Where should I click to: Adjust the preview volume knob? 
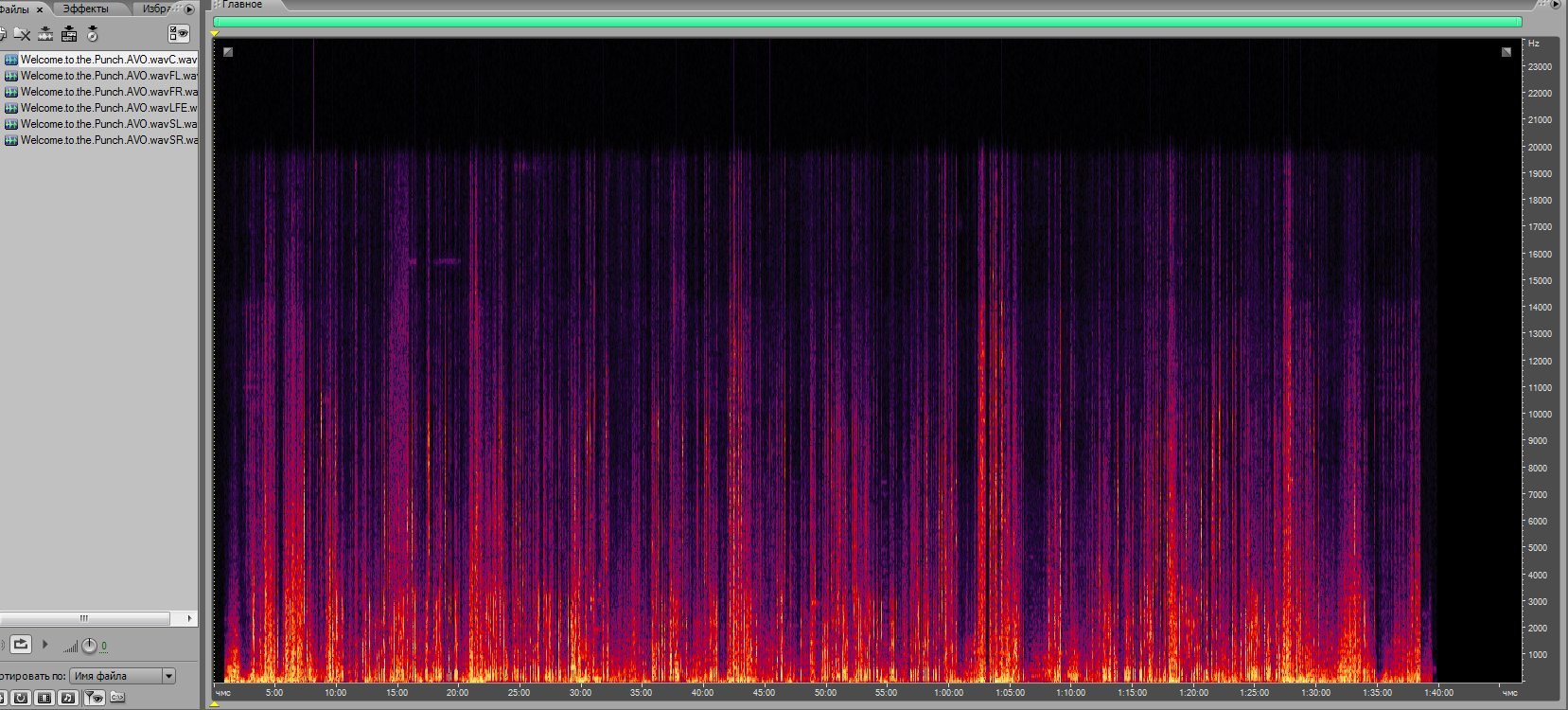tap(89, 646)
